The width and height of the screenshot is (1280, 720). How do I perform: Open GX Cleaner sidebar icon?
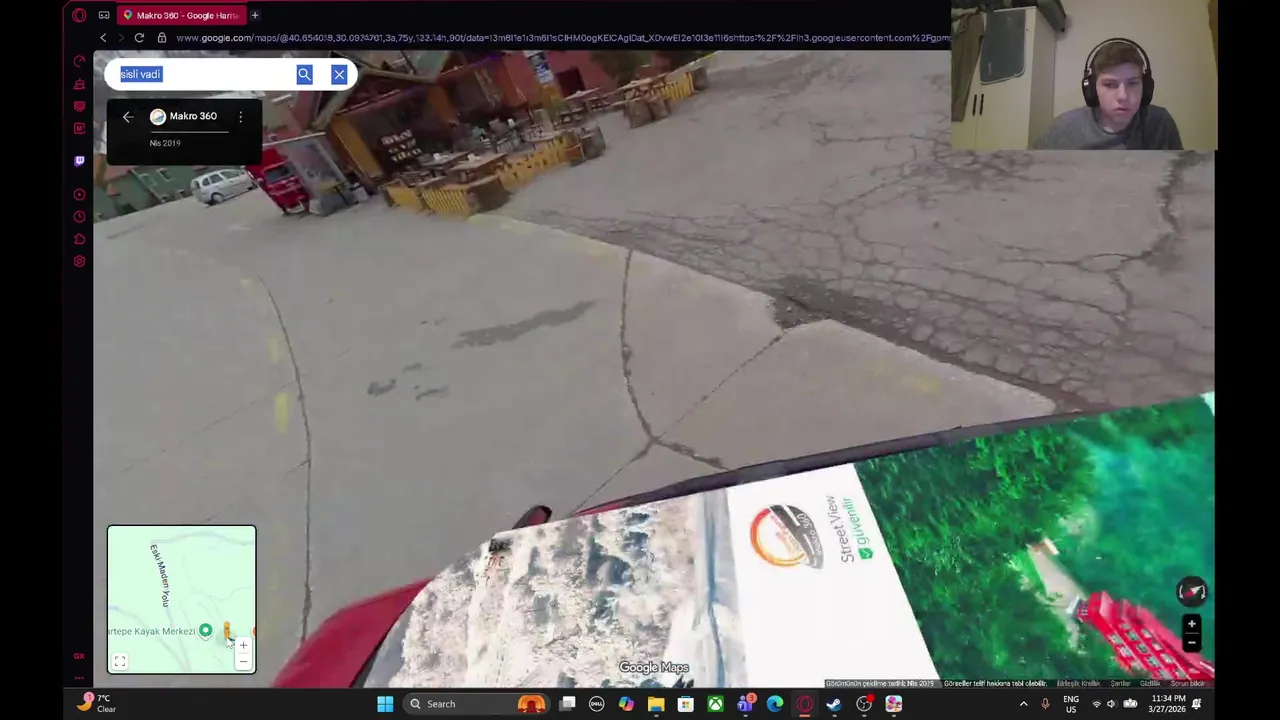tap(79, 84)
